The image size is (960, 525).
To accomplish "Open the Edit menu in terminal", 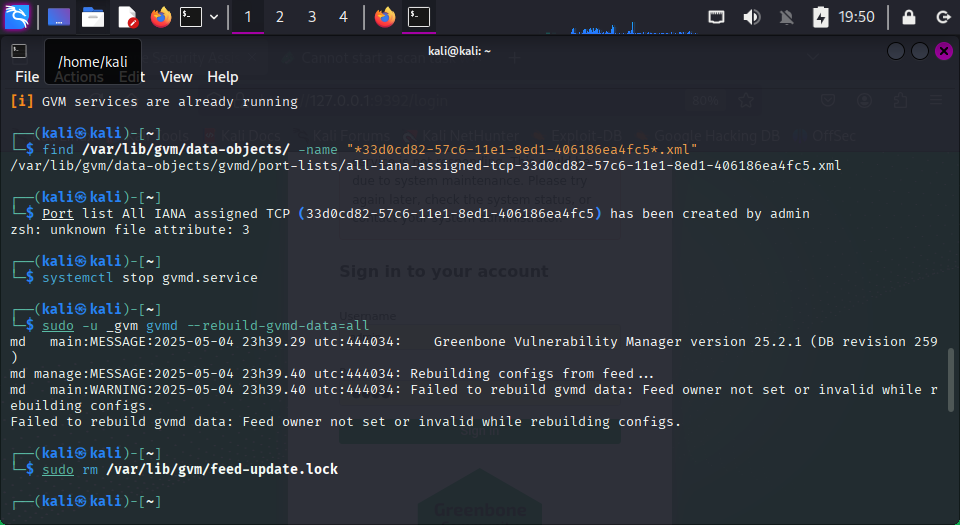I will click(x=132, y=77).
